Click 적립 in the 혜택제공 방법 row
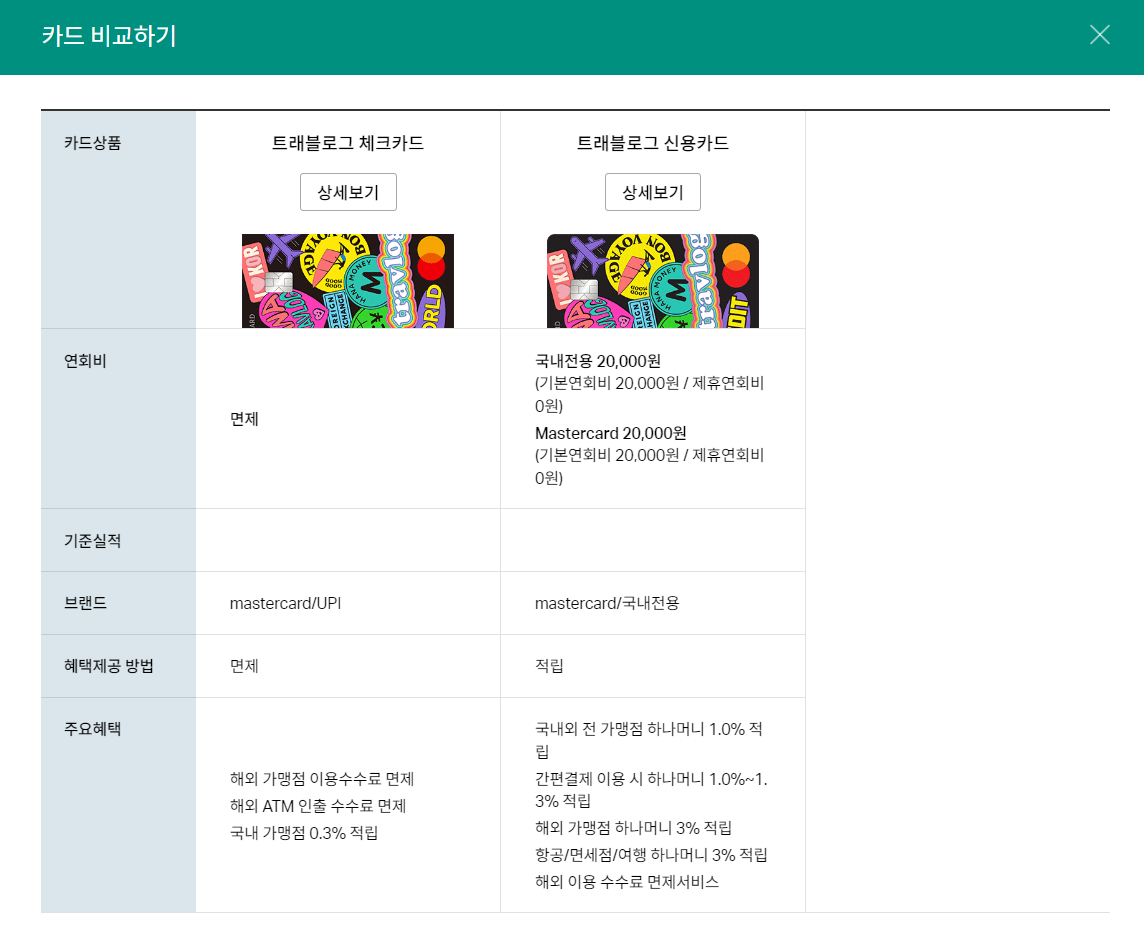Image resolution: width=1144 pixels, height=936 pixels. (x=549, y=666)
